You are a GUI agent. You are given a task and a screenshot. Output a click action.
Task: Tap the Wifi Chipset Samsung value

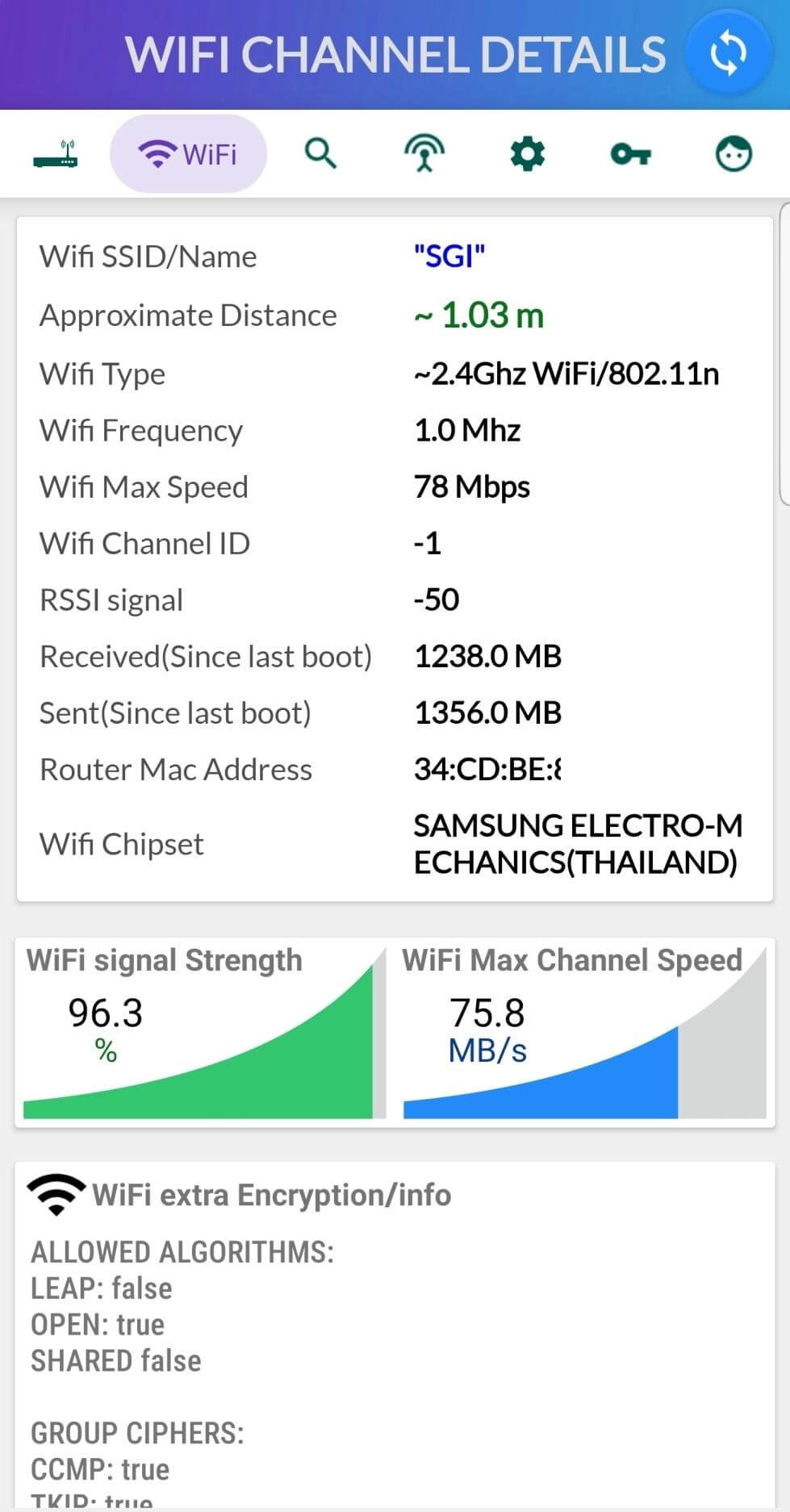(576, 844)
